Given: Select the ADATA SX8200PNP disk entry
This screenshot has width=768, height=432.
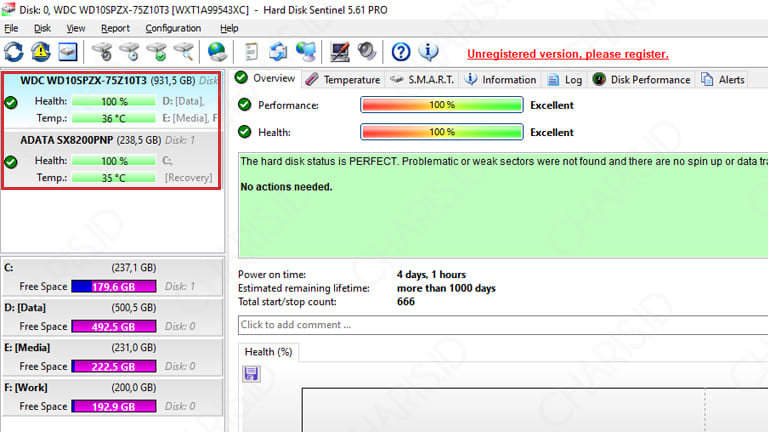Looking at the screenshot, I should click(112, 159).
